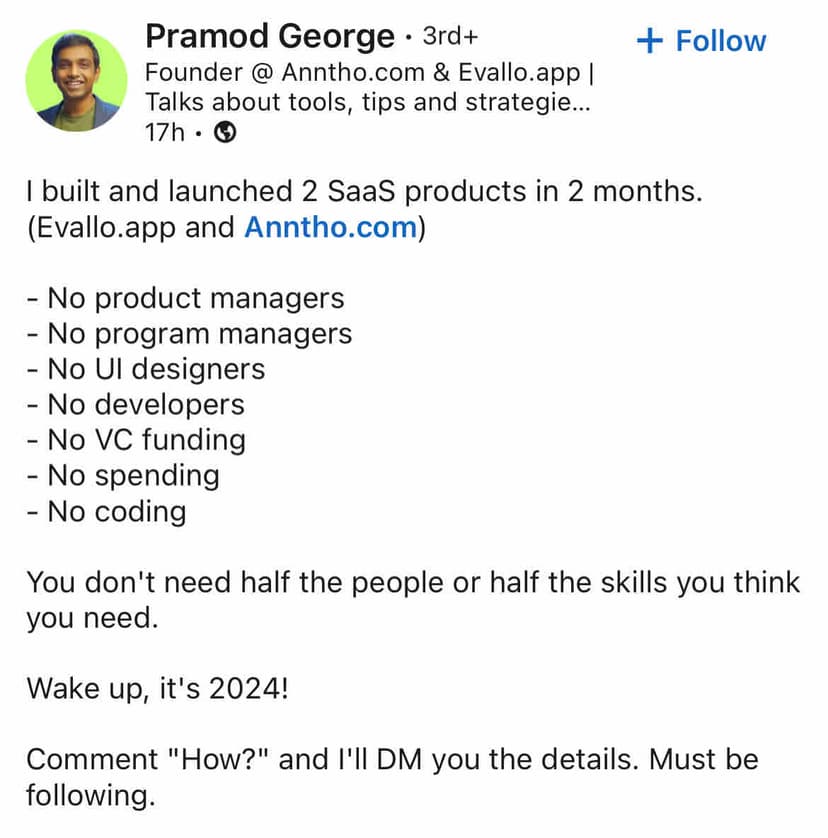Click the "No developers" bullet line
Image resolution: width=828 pixels, height=838 pixels.
135,404
